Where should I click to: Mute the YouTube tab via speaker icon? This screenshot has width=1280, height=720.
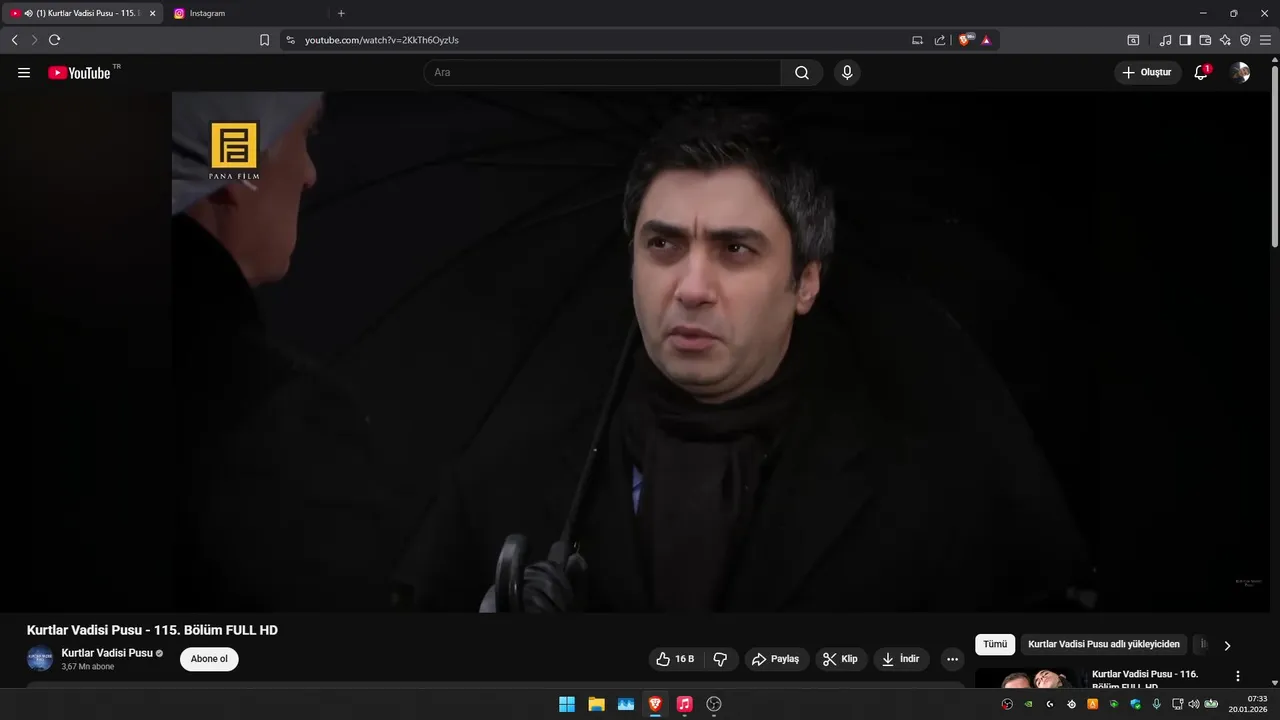point(28,13)
